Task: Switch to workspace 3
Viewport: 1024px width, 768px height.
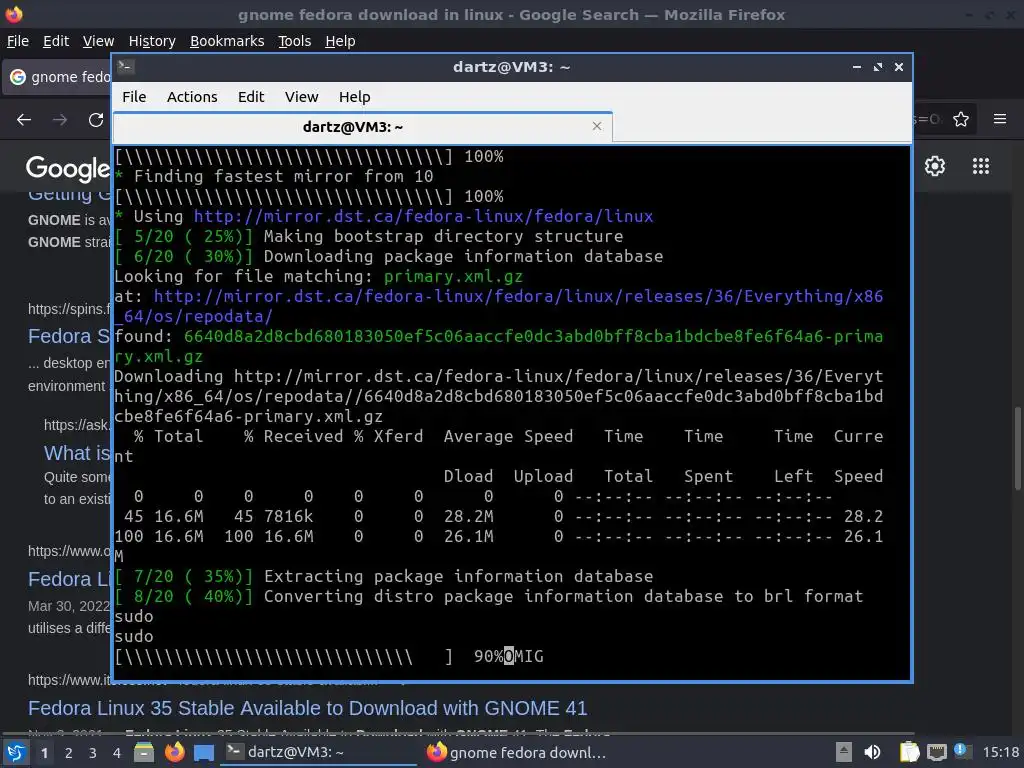Action: tap(93, 753)
